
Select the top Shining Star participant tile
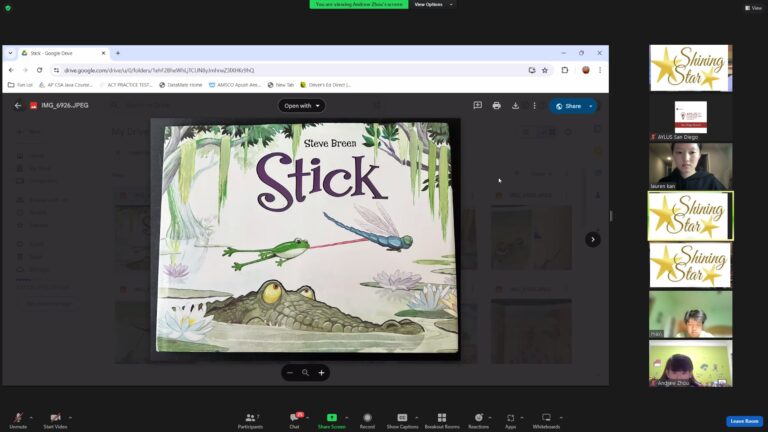(x=691, y=68)
